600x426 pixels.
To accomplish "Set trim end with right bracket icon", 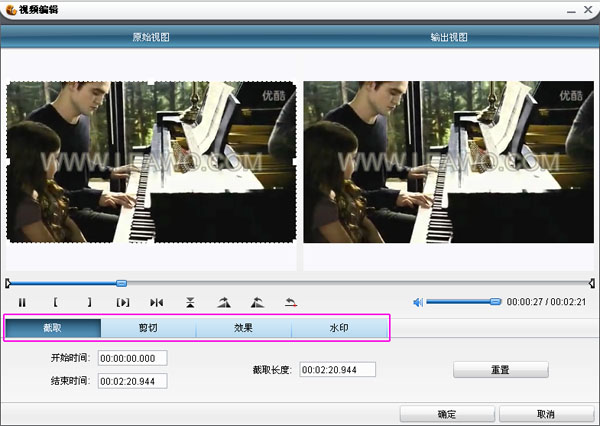I will click(x=89, y=302).
